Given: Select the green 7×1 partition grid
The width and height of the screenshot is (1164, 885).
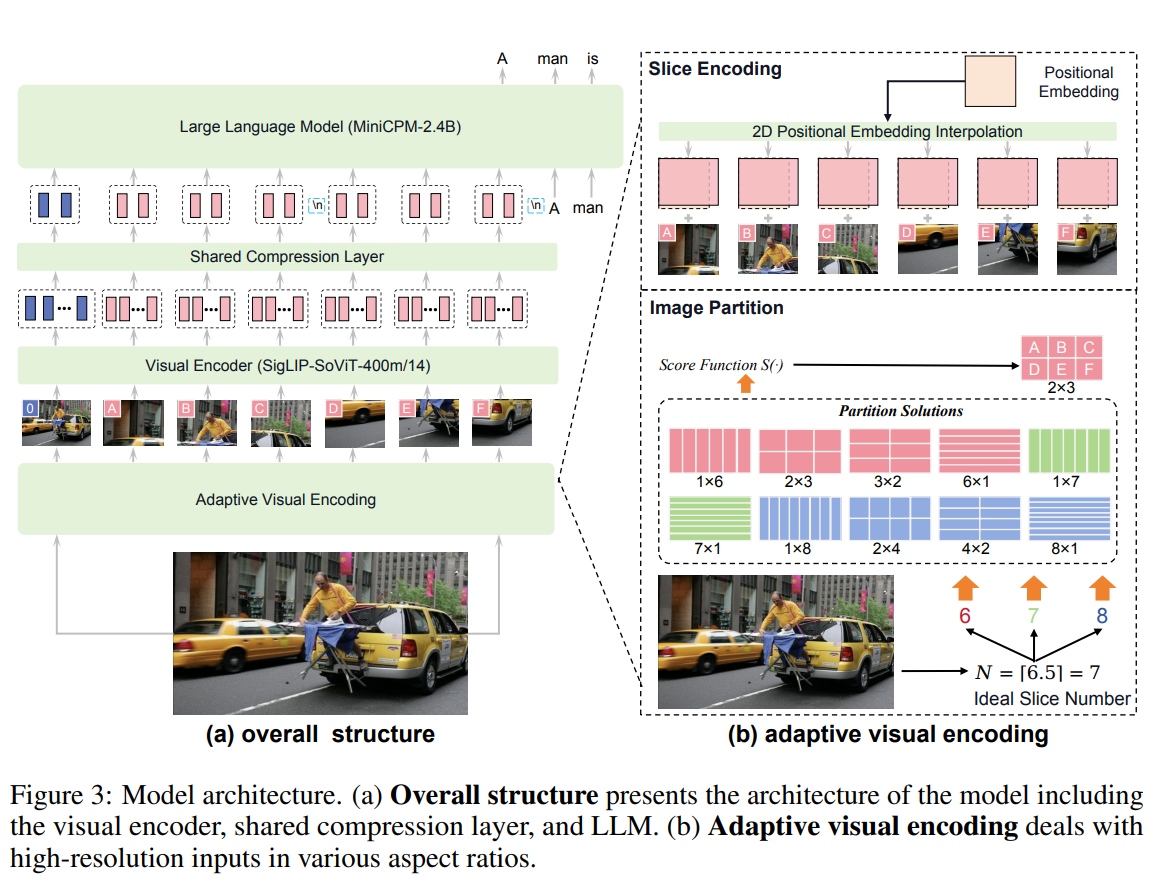Looking at the screenshot, I should pos(710,518).
